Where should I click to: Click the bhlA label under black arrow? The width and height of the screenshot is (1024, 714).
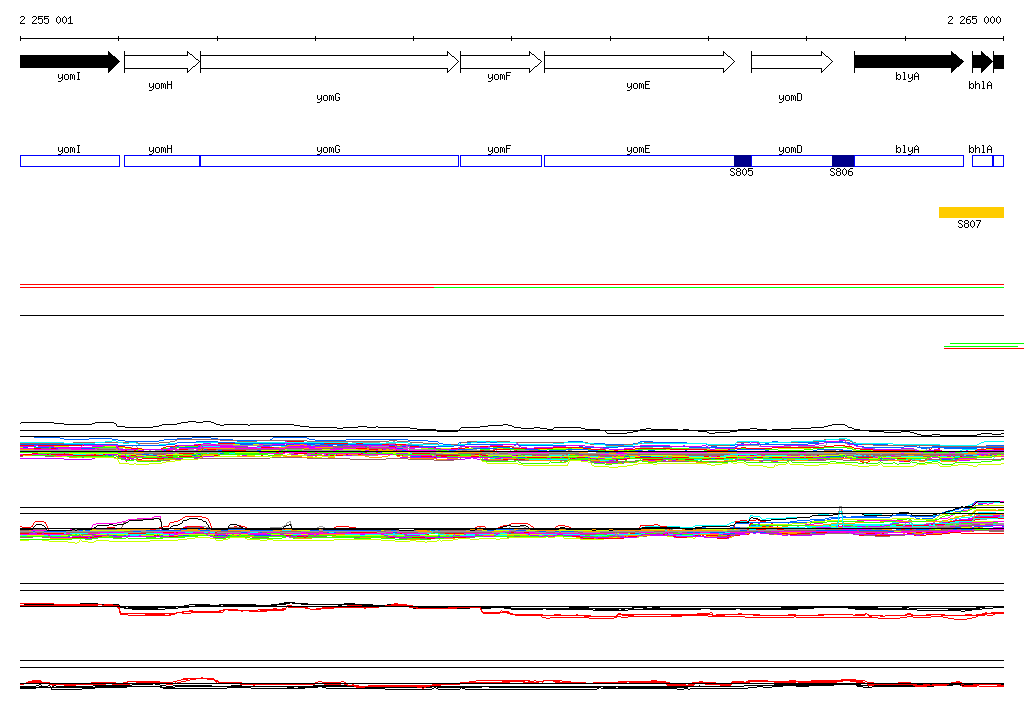[980, 86]
